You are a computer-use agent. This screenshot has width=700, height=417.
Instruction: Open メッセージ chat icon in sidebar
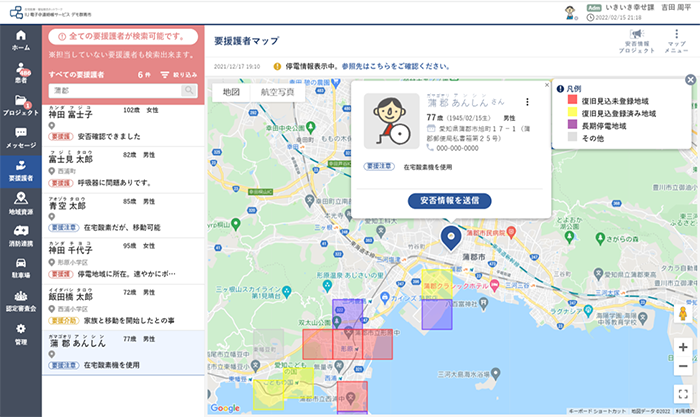(x=20, y=138)
